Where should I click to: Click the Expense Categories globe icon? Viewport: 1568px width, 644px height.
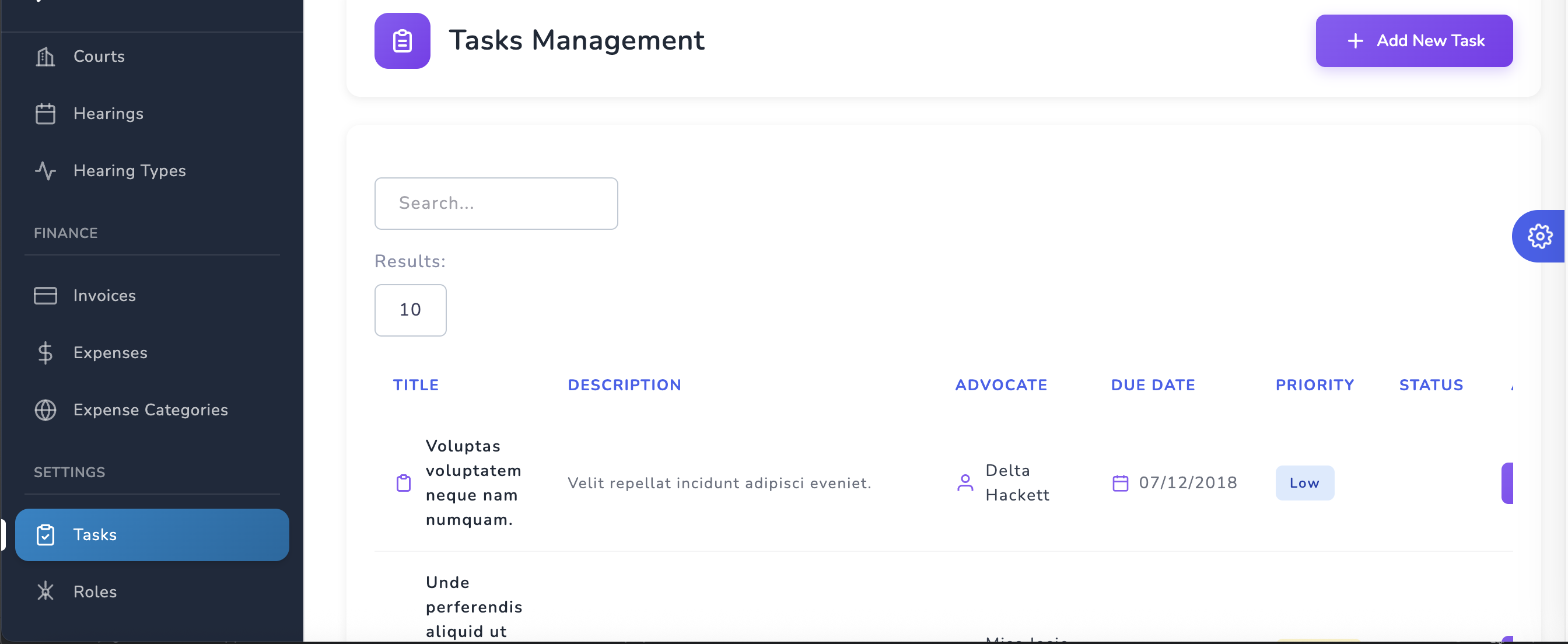point(45,409)
